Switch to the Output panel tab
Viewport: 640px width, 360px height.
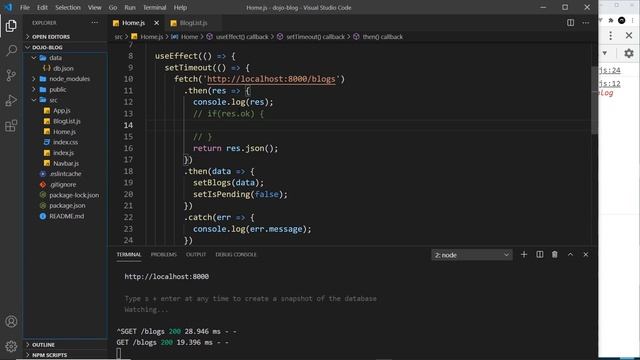(x=196, y=254)
